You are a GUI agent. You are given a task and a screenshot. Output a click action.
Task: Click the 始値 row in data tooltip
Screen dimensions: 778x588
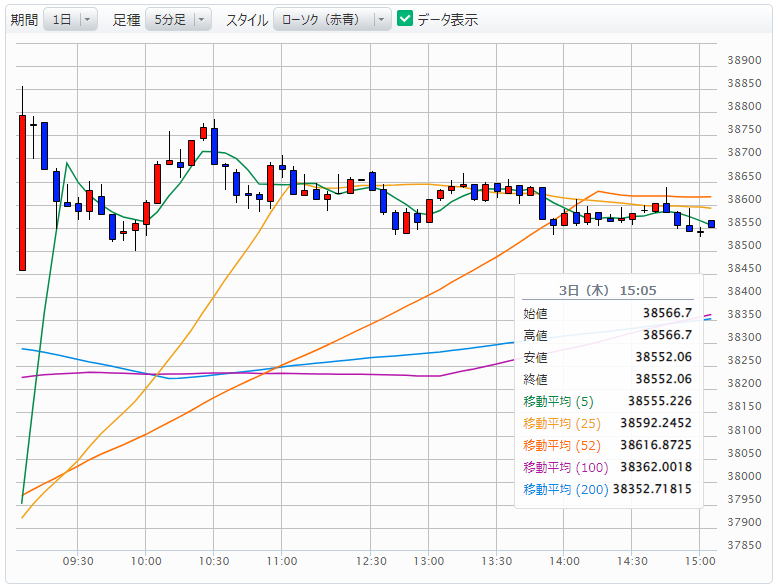click(x=607, y=313)
